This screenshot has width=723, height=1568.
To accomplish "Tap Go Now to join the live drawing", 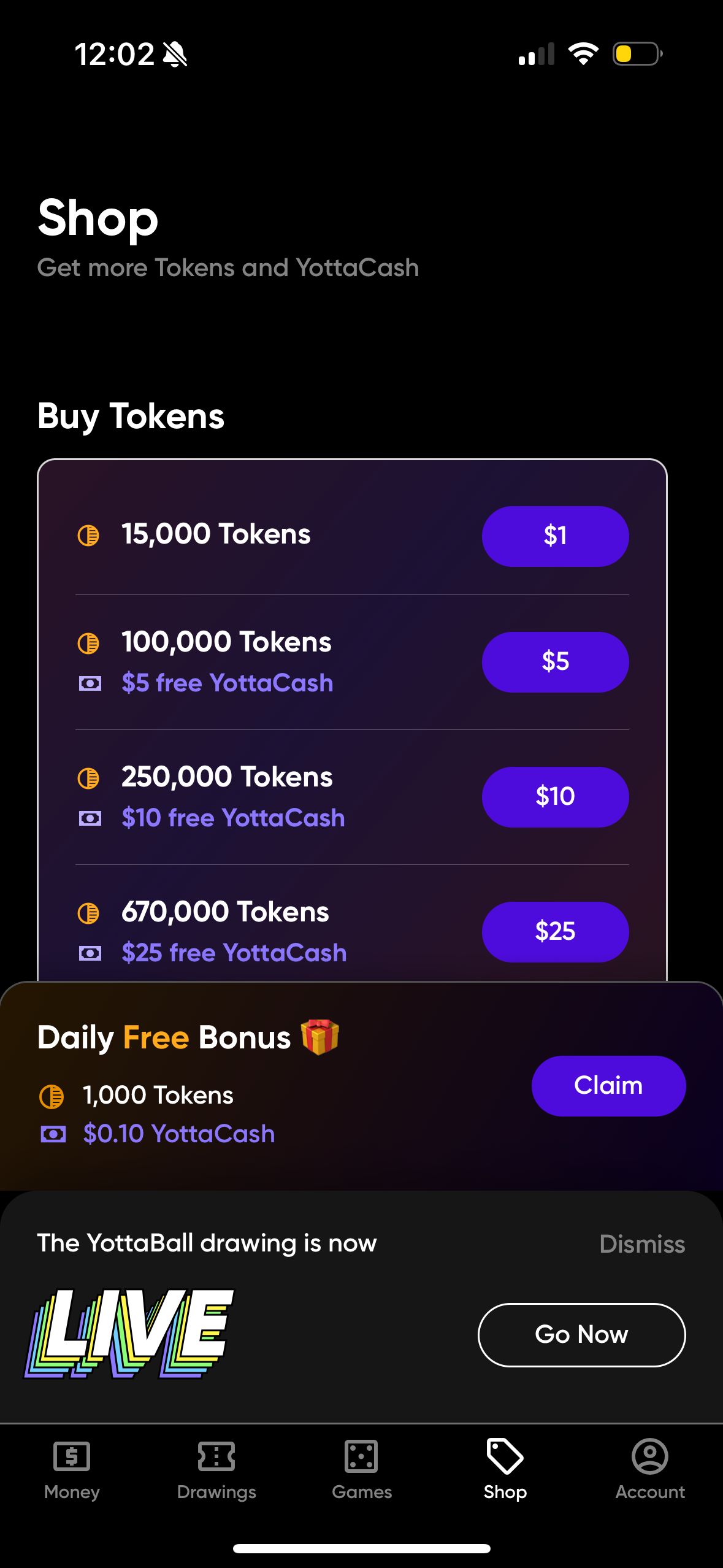I will point(581,1335).
